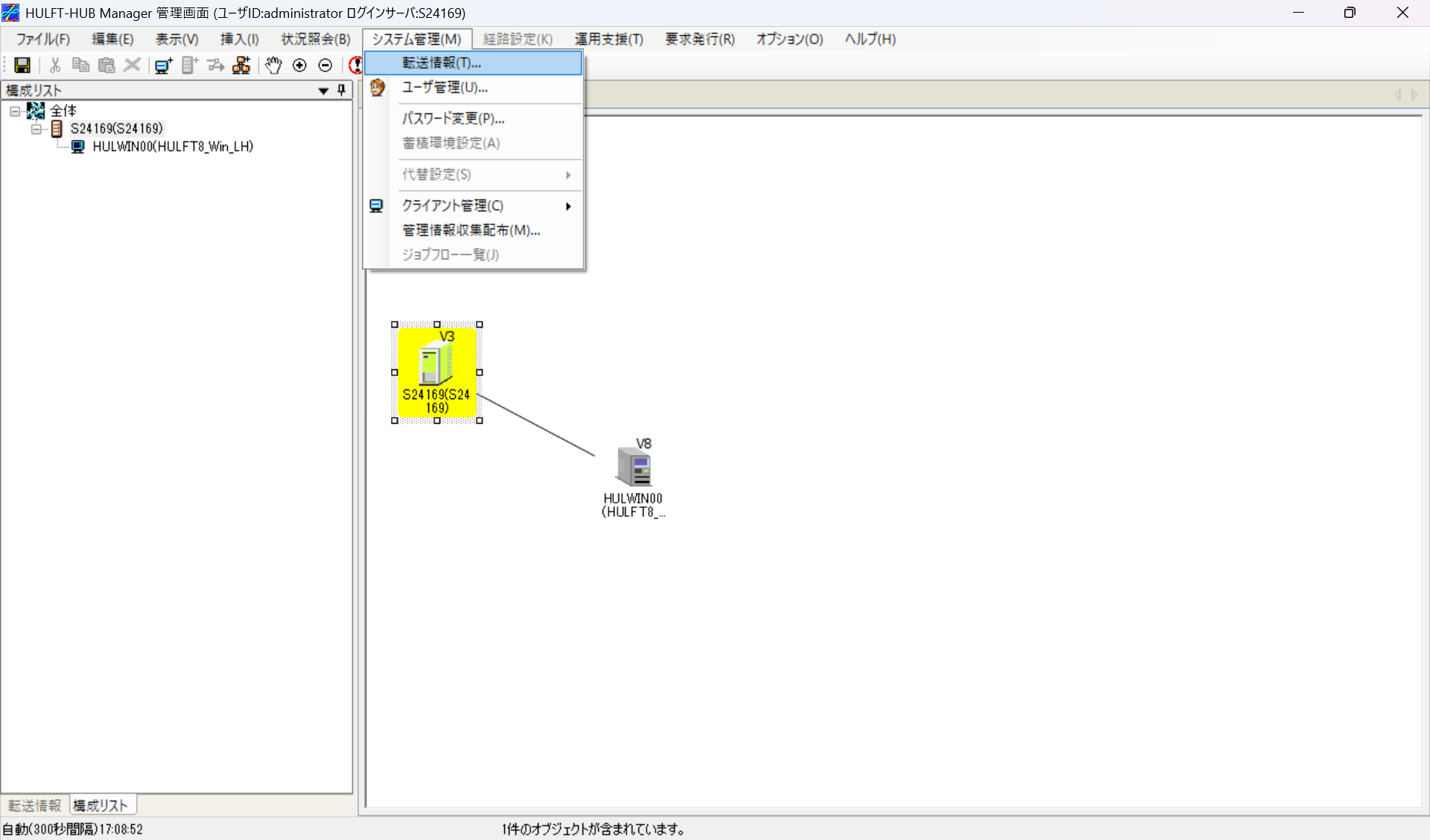The width and height of the screenshot is (1430, 840).
Task: Collapse the 全体 tree node
Action: click(15, 111)
